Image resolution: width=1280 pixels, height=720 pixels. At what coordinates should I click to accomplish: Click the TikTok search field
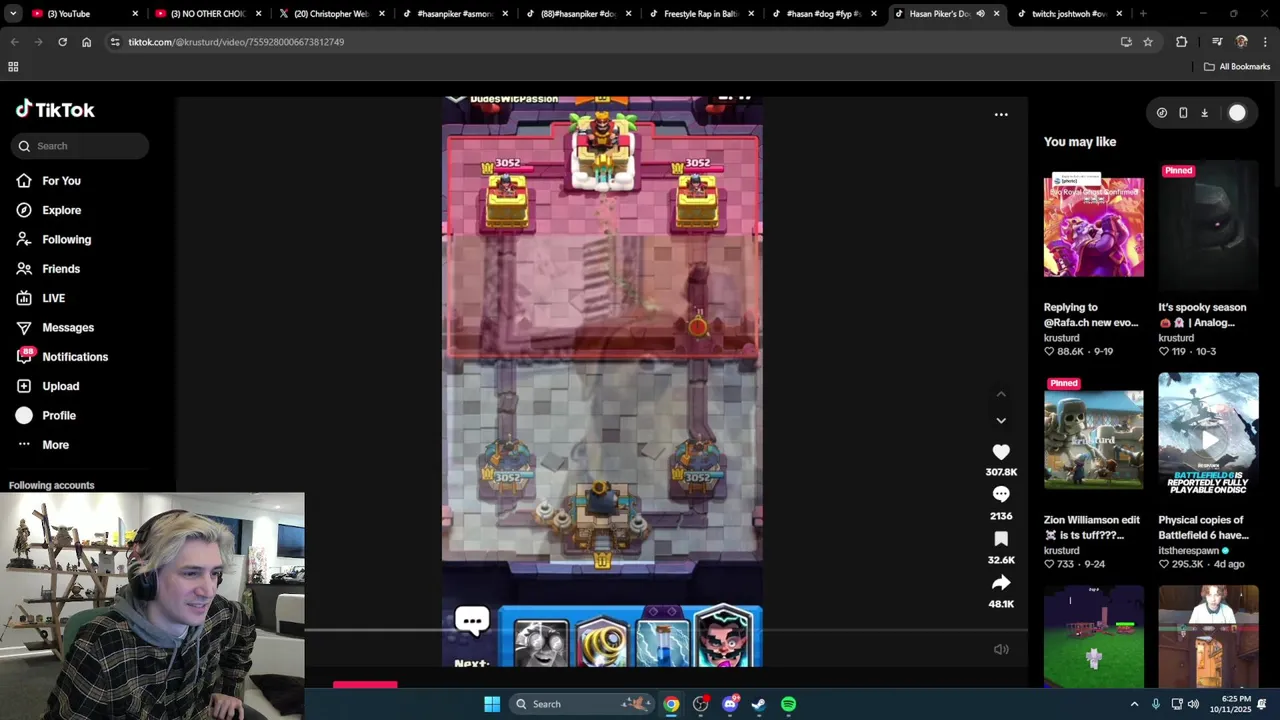tap(80, 146)
